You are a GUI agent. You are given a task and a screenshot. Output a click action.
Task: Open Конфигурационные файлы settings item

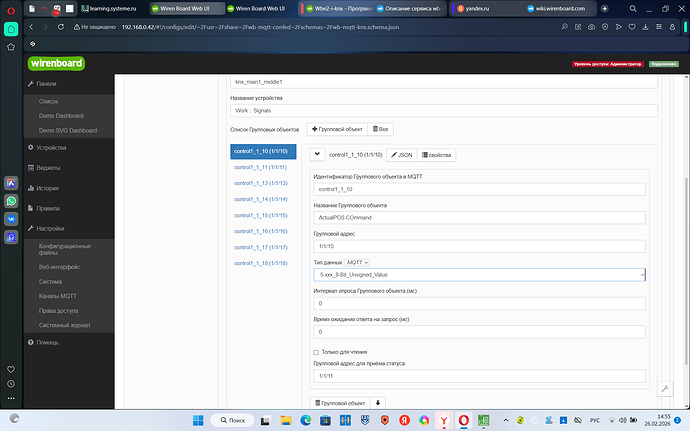pyautogui.click(x=65, y=249)
